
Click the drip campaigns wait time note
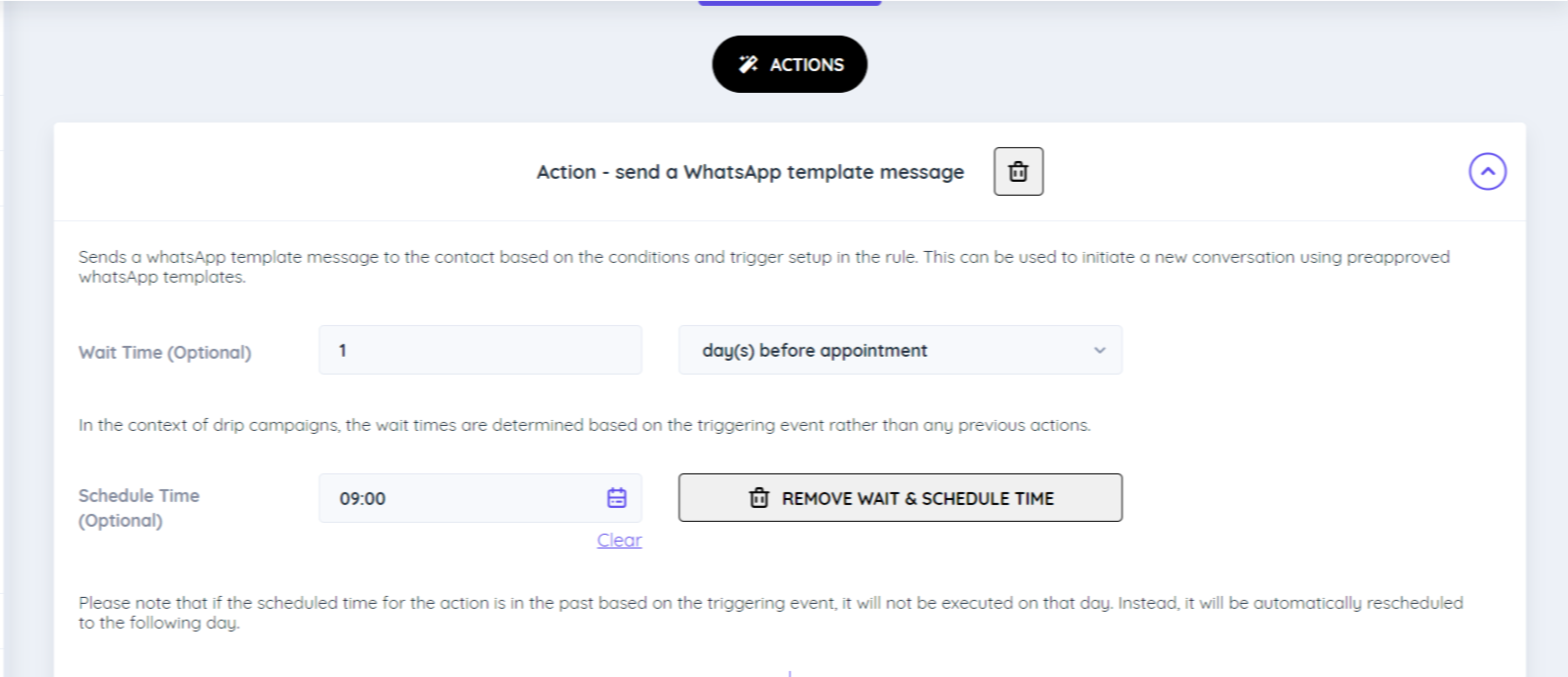point(584,425)
